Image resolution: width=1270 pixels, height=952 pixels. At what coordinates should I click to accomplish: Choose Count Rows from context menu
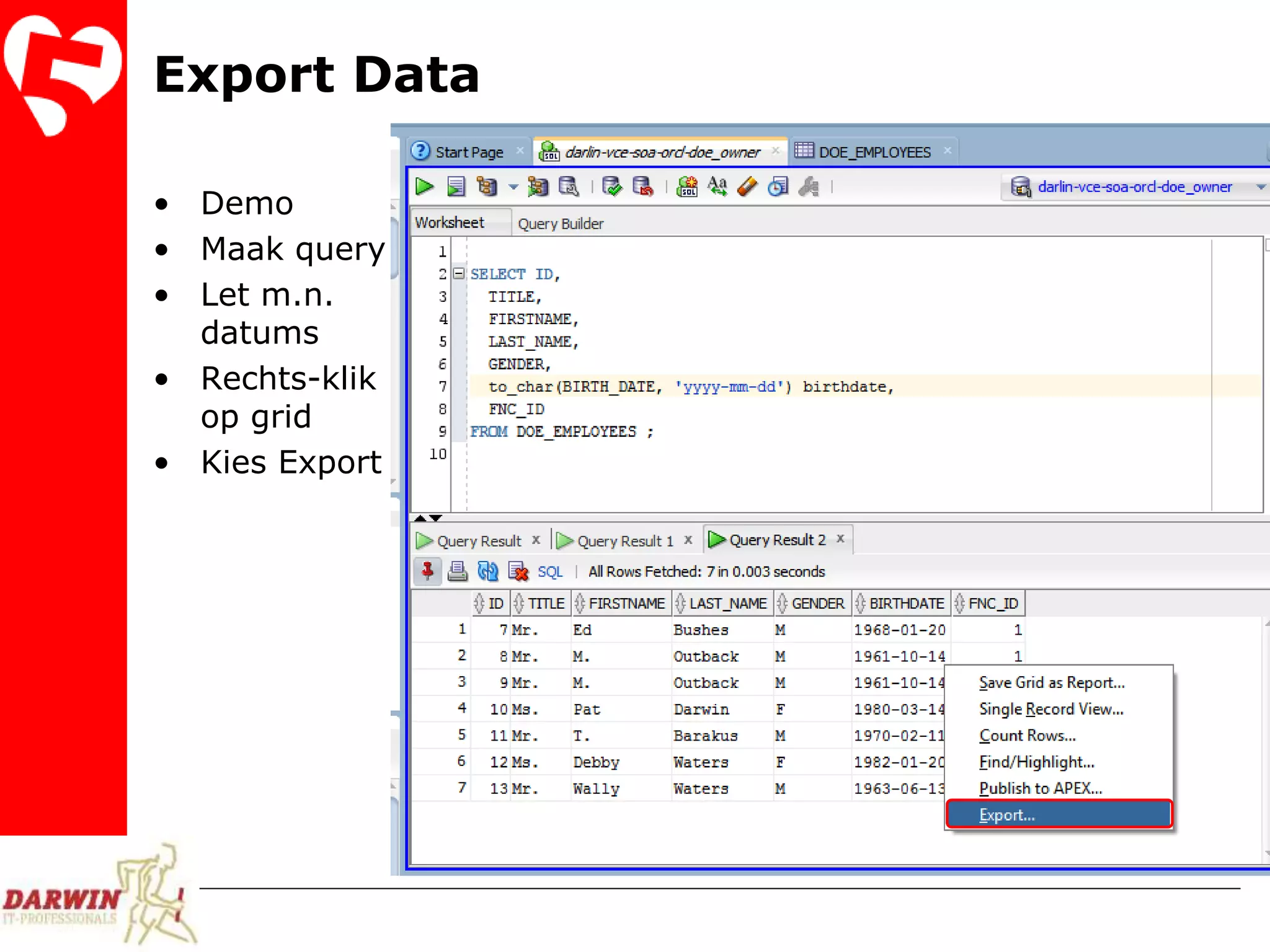point(1059,736)
